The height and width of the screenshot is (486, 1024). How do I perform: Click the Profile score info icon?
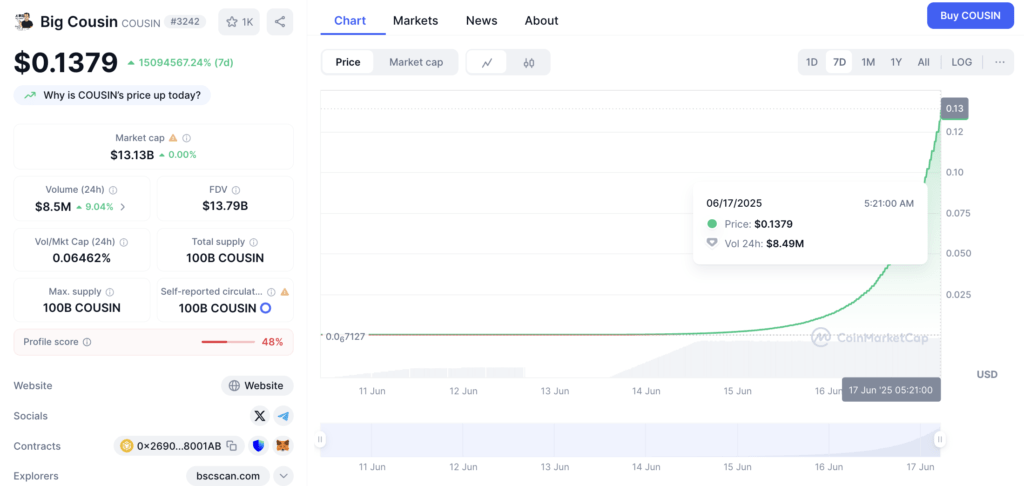(x=87, y=342)
